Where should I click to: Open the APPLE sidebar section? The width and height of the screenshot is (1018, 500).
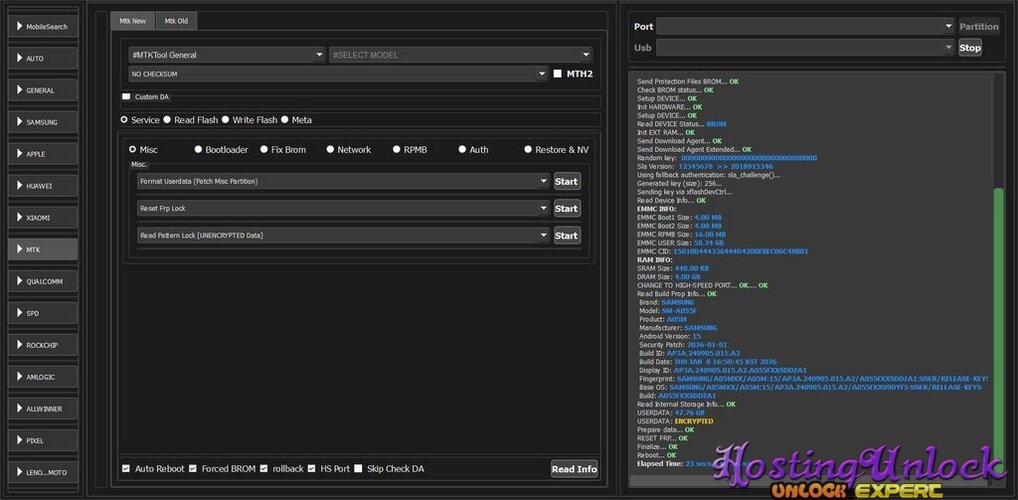[x=43, y=154]
